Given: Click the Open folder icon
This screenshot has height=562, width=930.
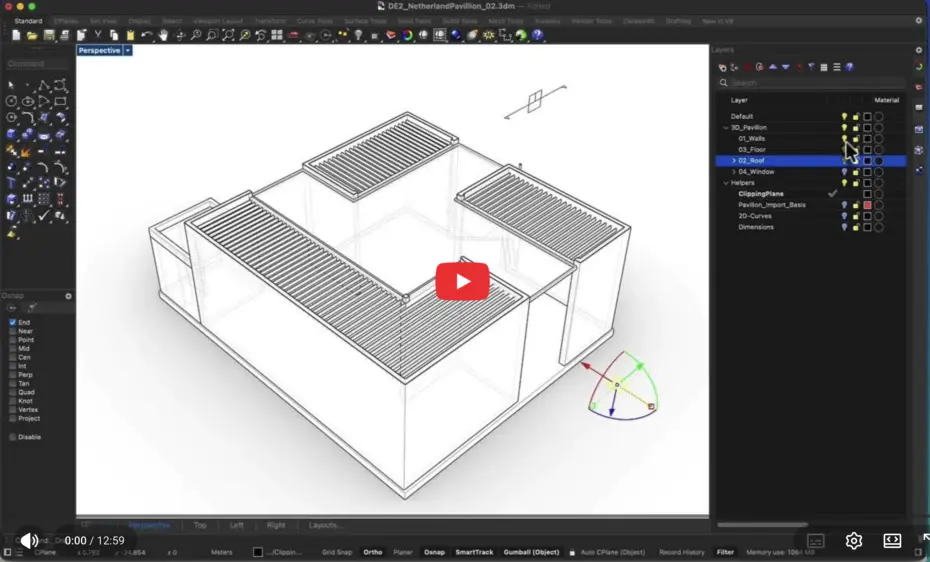Looking at the screenshot, I should 32,36.
